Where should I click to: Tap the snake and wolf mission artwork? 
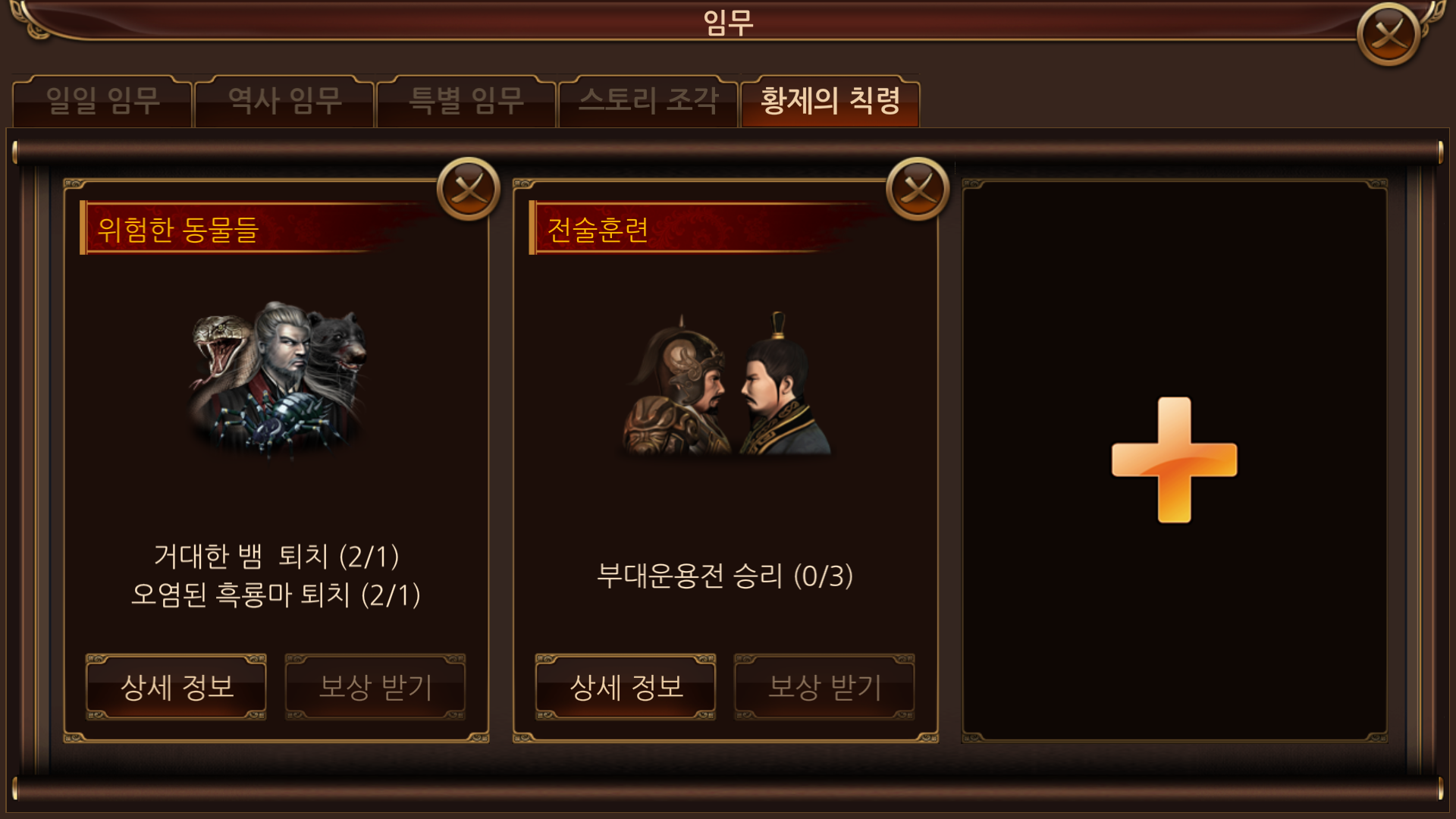(x=278, y=378)
